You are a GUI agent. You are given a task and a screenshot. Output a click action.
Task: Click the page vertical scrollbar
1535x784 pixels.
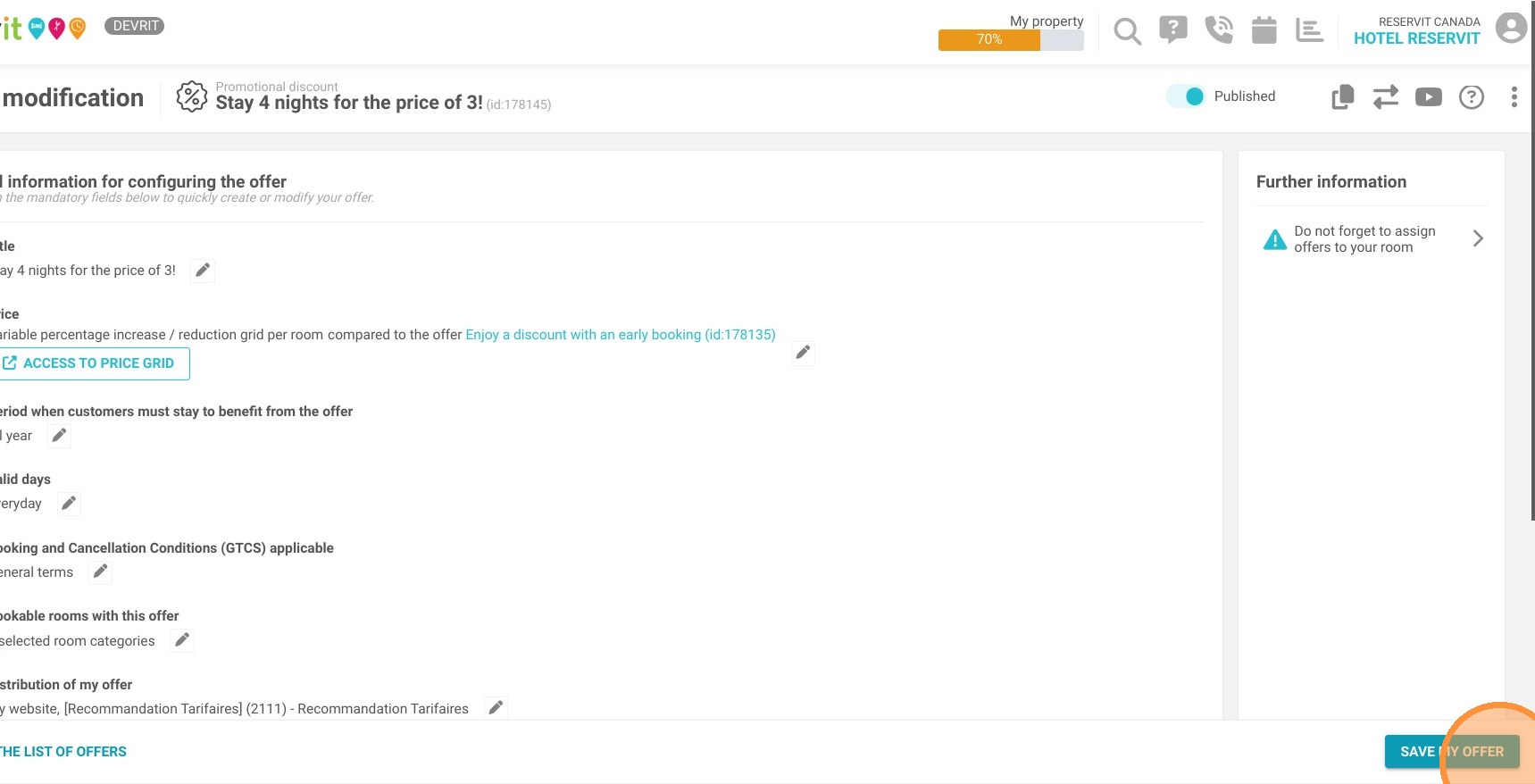click(1532, 259)
